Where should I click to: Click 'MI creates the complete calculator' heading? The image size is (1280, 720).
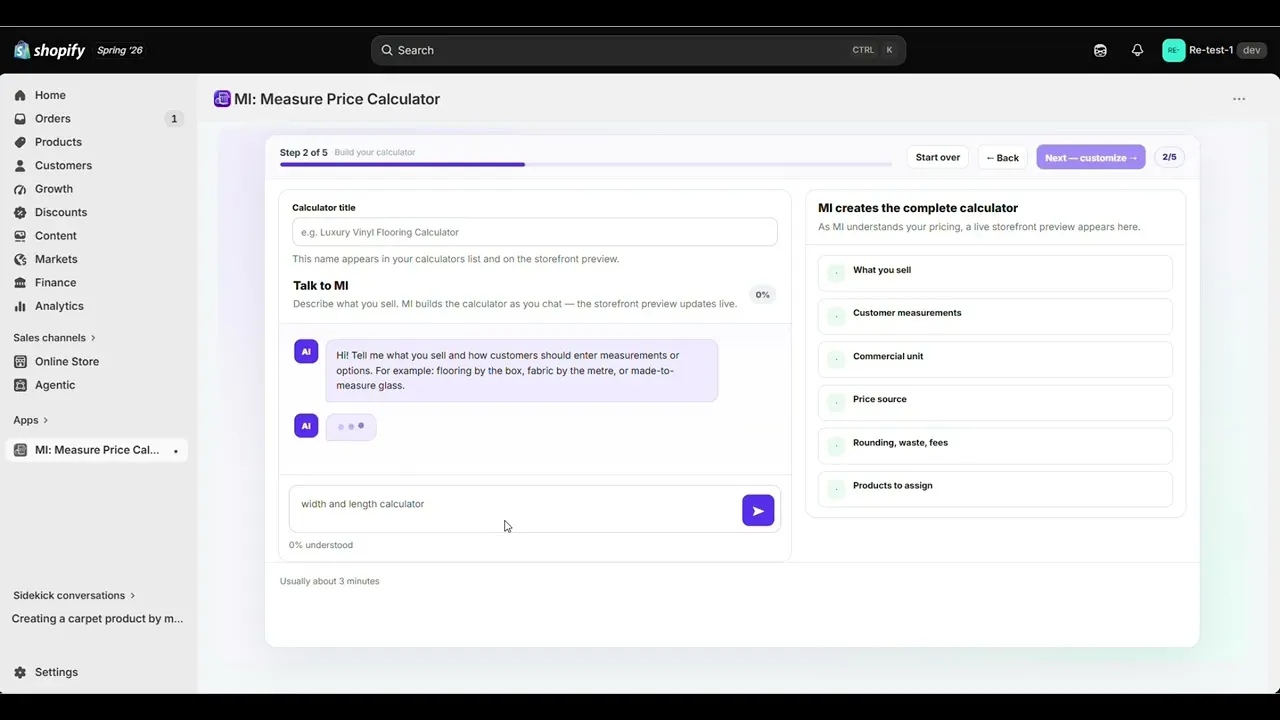[x=918, y=208]
